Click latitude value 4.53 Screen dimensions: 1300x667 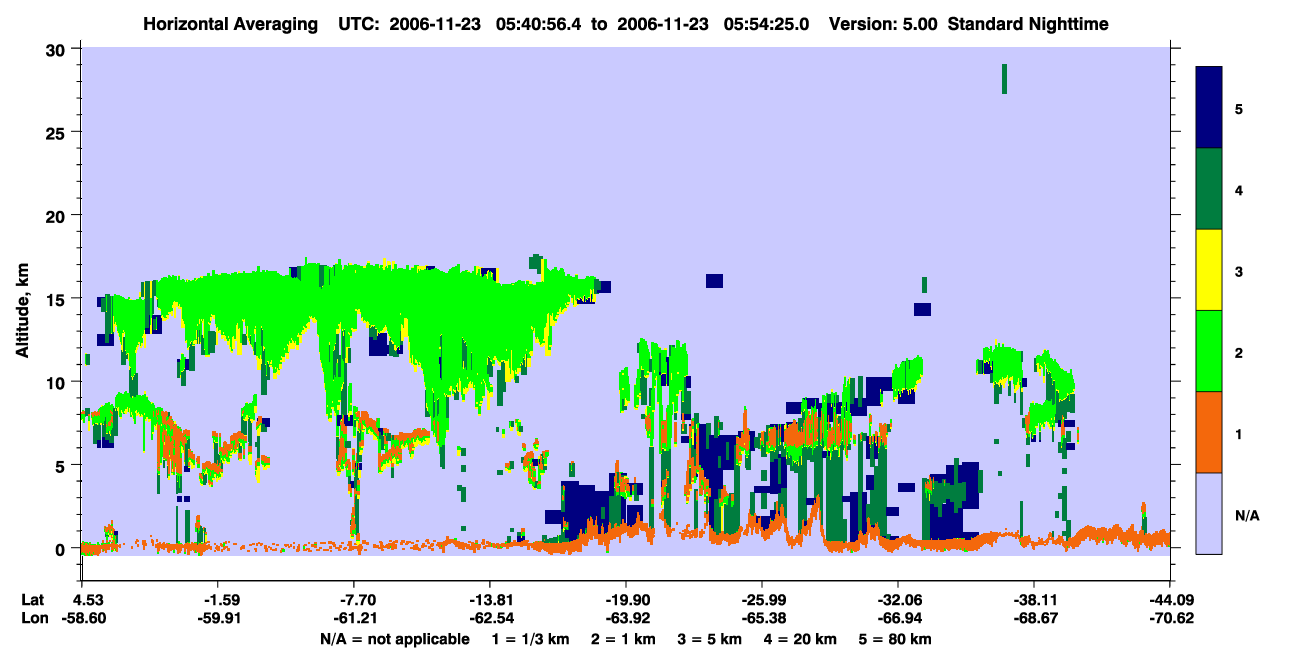[82, 600]
